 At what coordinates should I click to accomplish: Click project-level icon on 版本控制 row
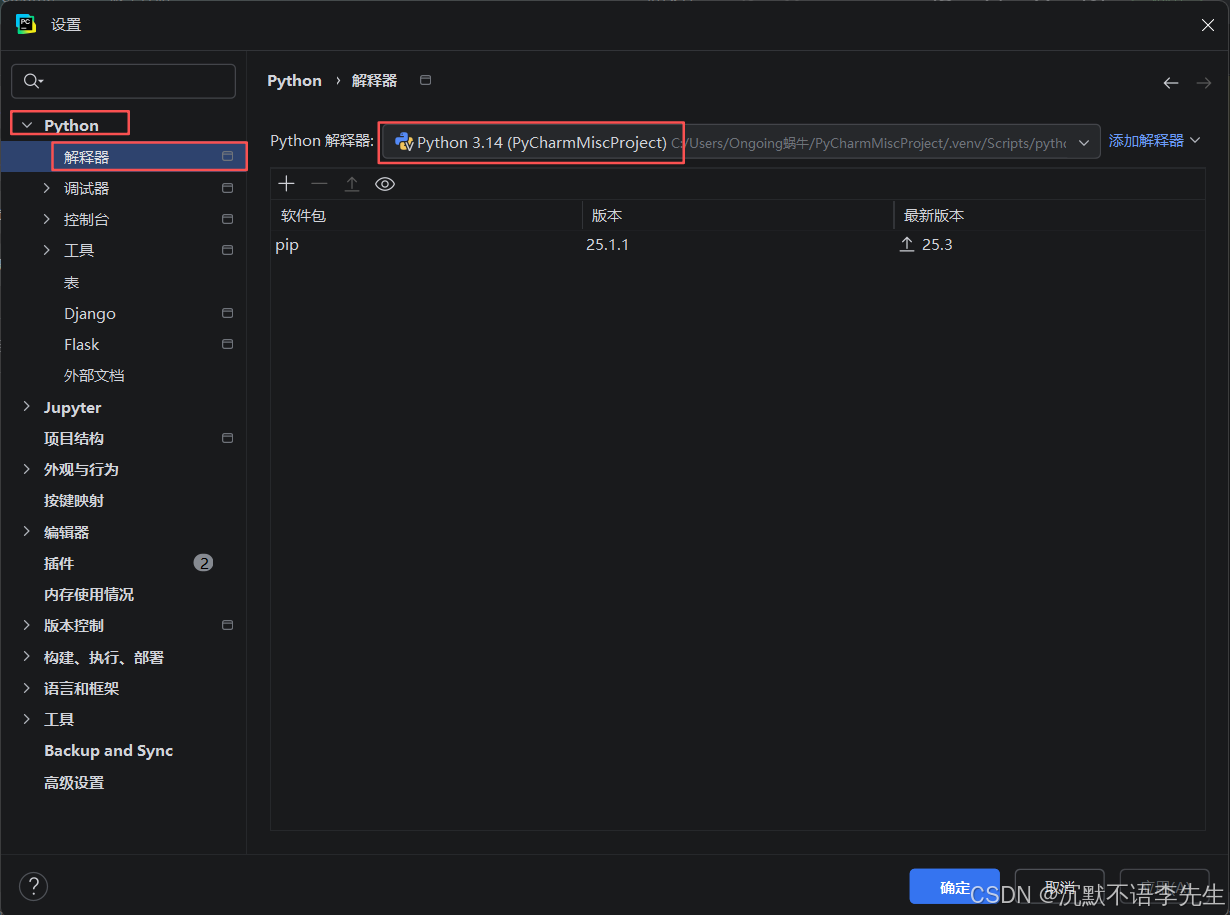(x=227, y=625)
